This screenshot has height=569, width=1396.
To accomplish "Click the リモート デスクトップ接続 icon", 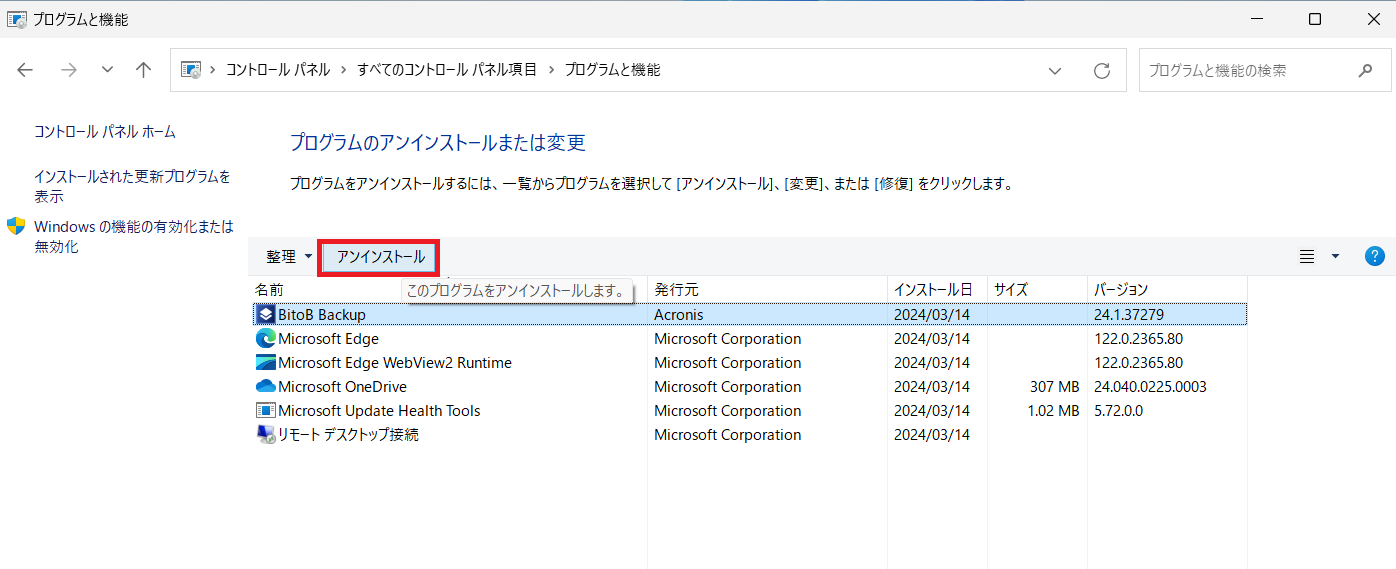I will click(266, 435).
